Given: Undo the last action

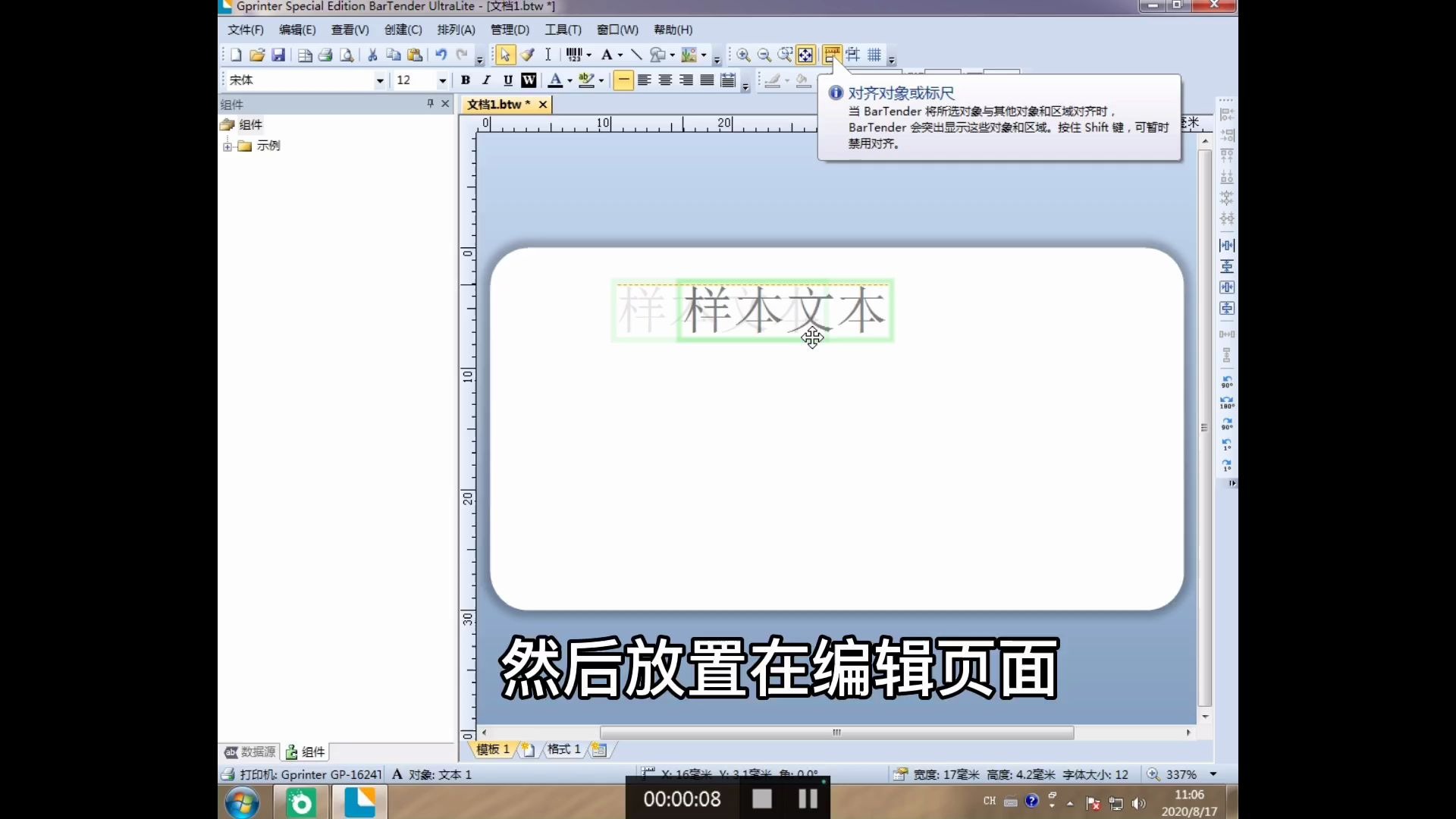Looking at the screenshot, I should (x=441, y=55).
